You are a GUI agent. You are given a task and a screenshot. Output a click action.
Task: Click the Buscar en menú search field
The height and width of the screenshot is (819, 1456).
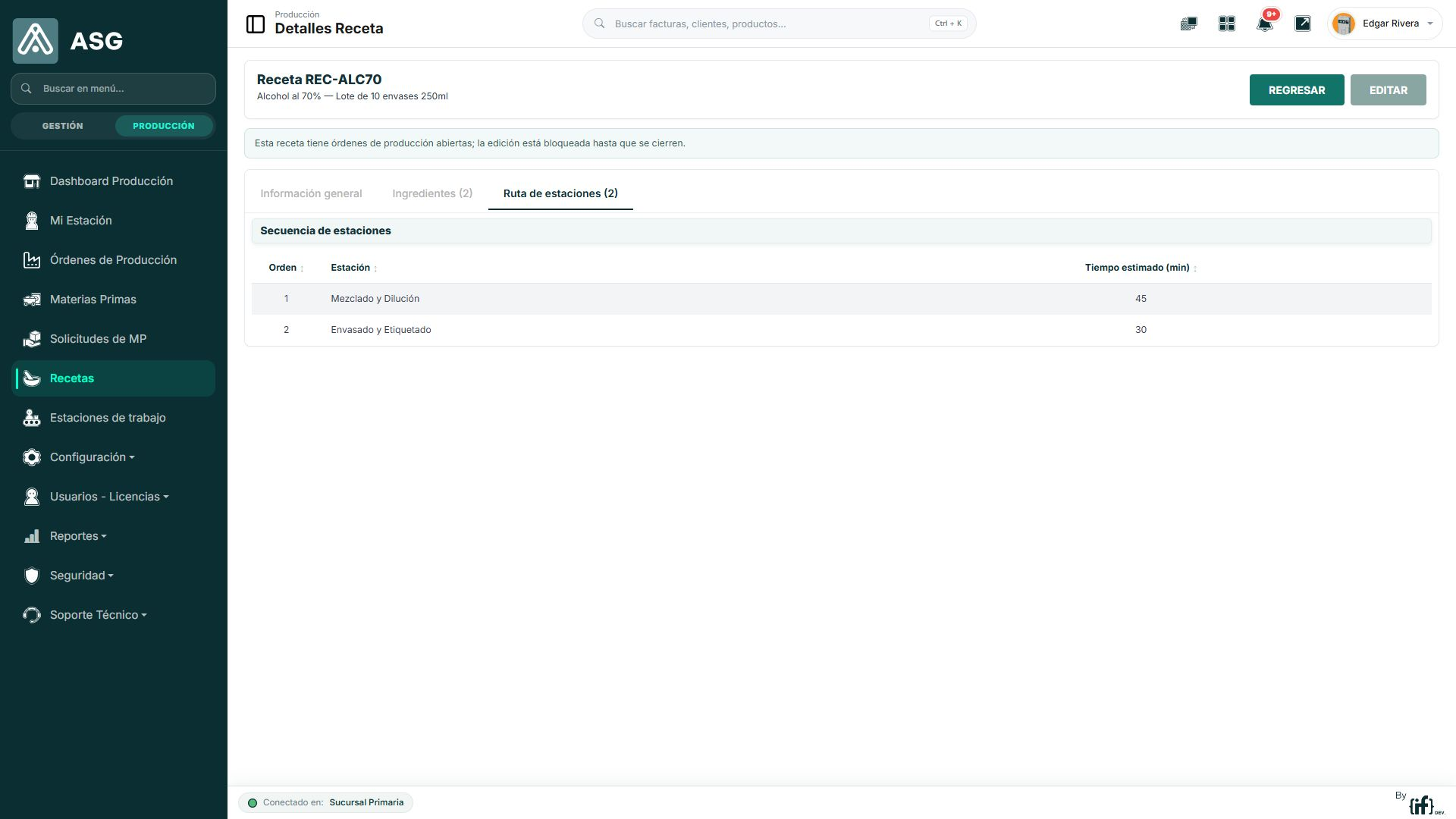[114, 89]
